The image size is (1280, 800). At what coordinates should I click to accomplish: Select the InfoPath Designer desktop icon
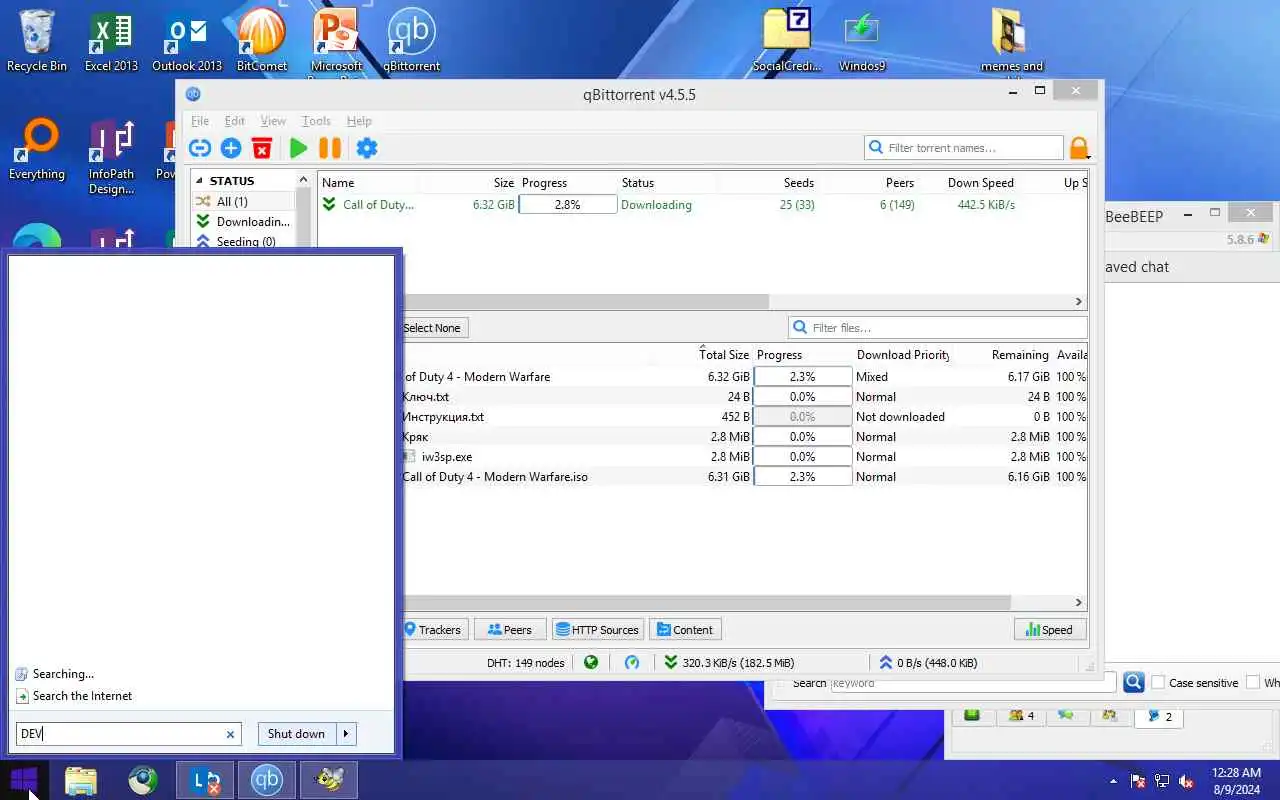click(111, 157)
